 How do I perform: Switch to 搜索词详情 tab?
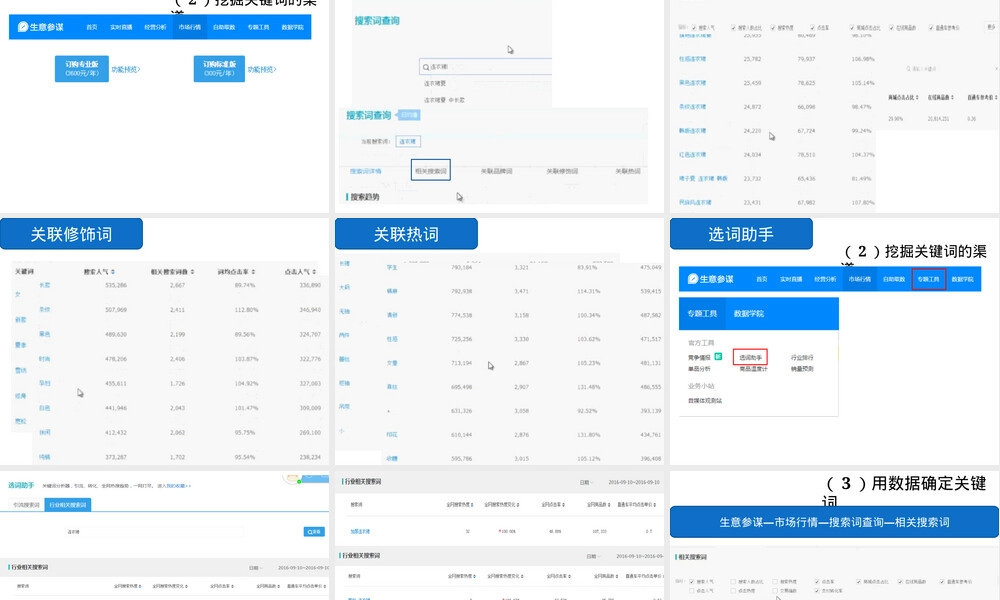coord(365,171)
